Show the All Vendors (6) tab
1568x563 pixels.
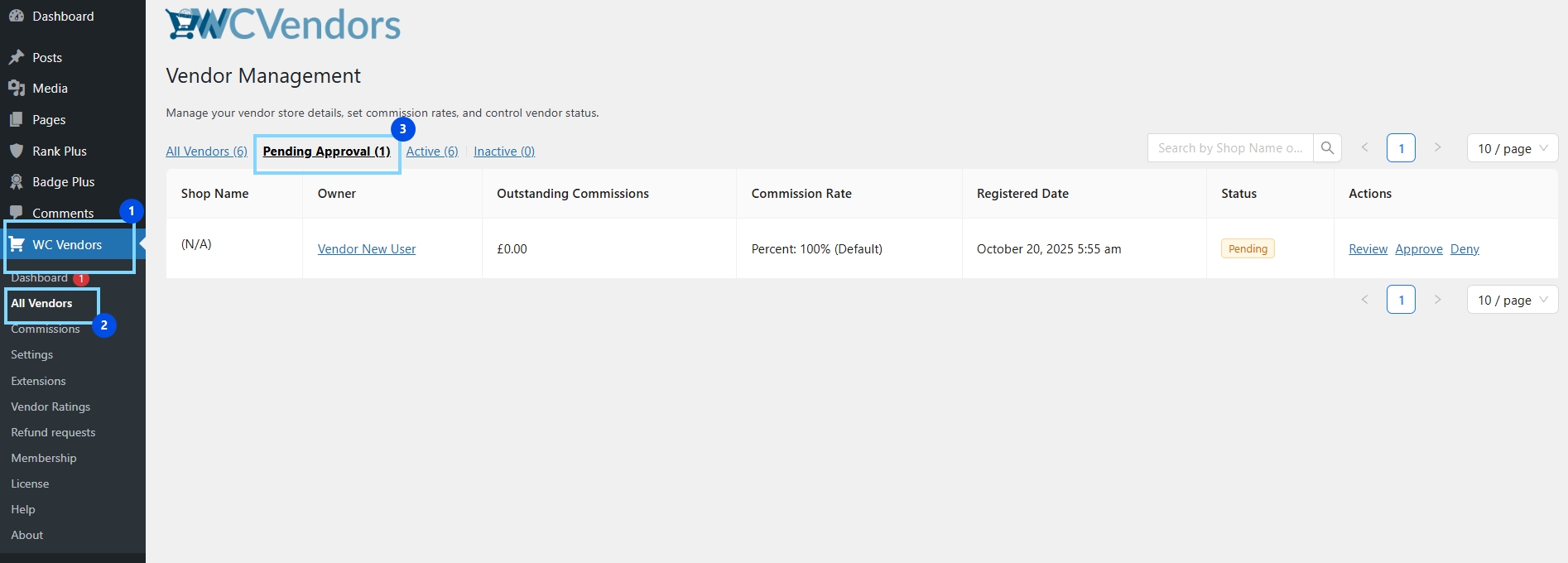[x=206, y=152]
